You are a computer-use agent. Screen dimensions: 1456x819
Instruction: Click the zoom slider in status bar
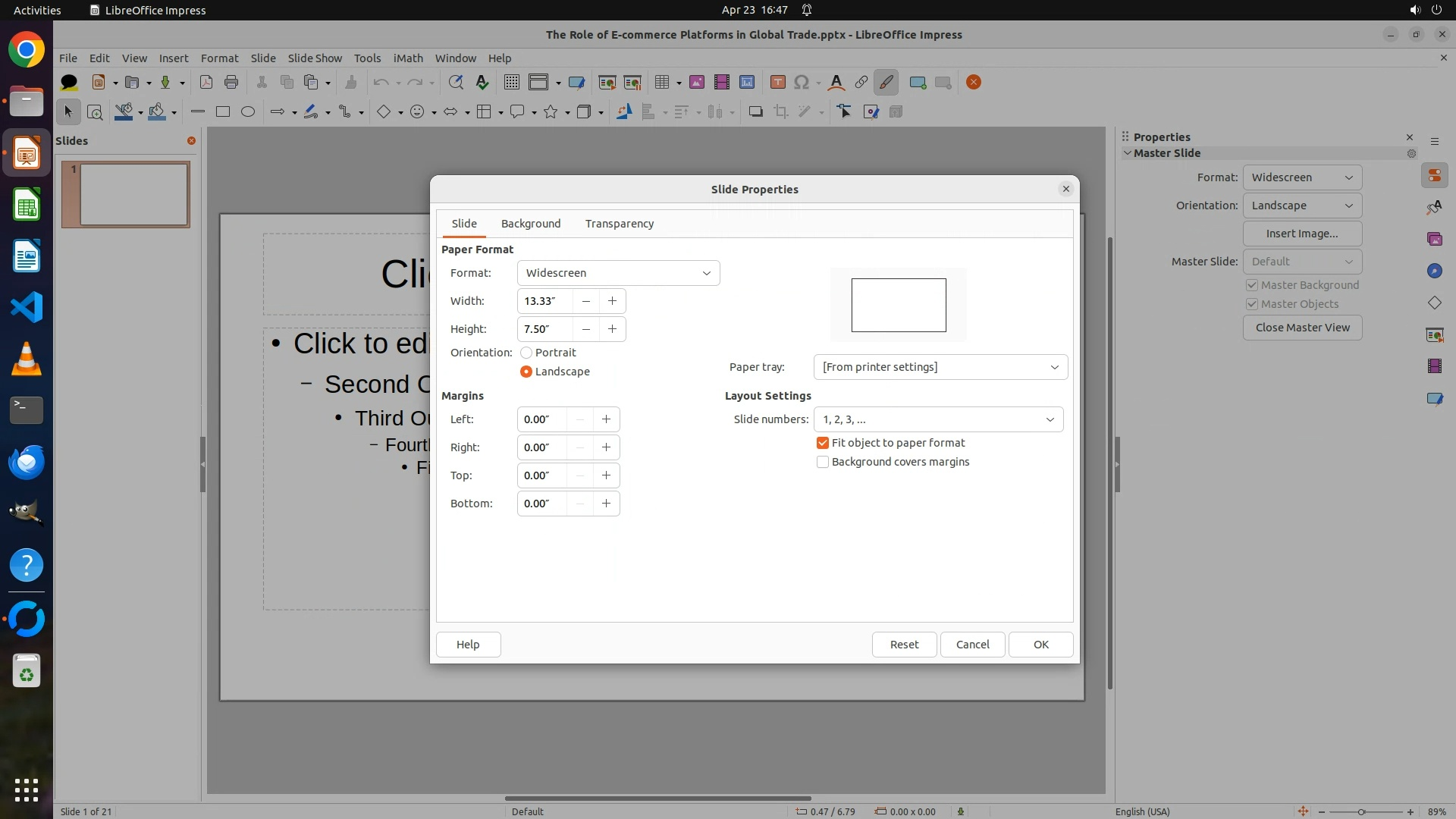click(x=1362, y=812)
